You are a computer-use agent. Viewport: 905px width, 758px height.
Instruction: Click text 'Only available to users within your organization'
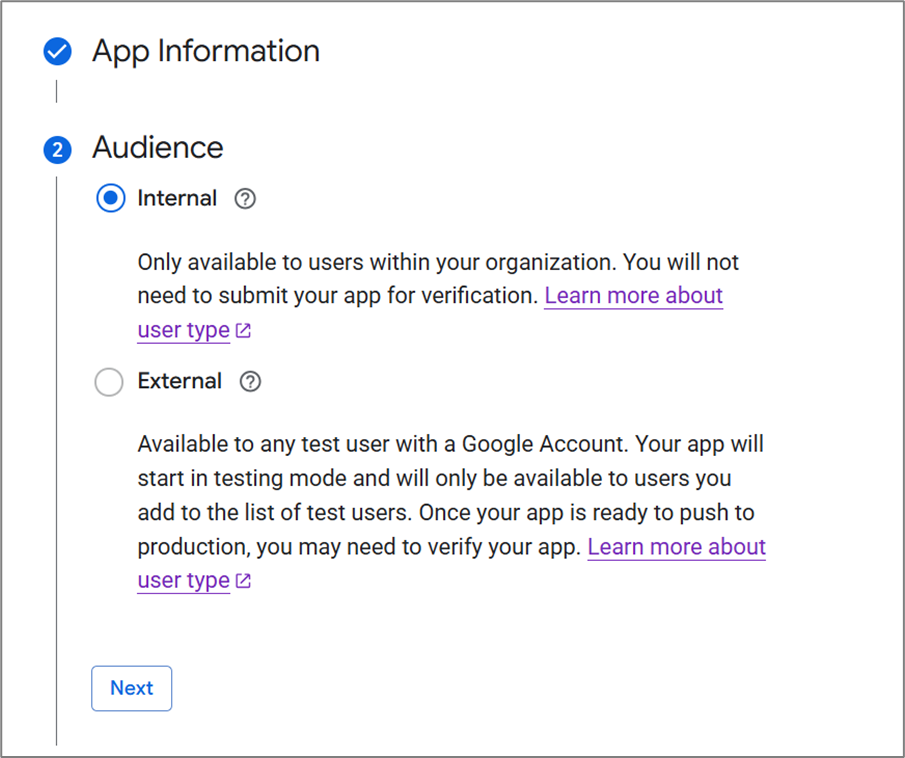(377, 262)
